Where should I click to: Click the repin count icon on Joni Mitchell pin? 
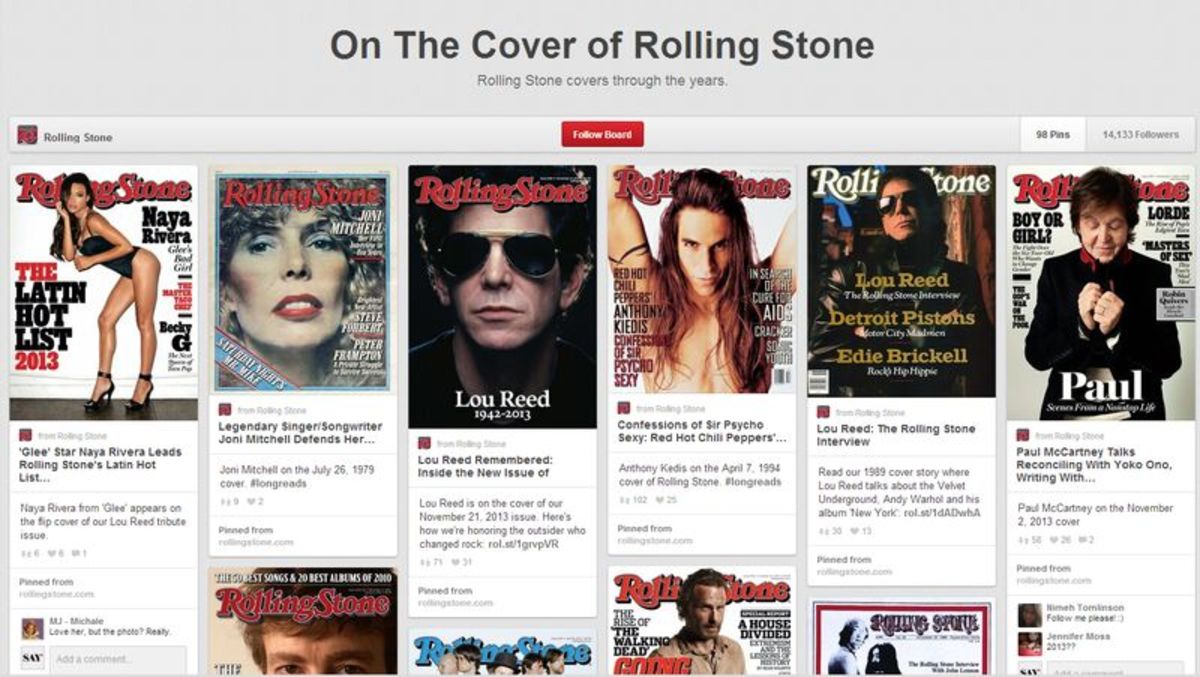(224, 502)
